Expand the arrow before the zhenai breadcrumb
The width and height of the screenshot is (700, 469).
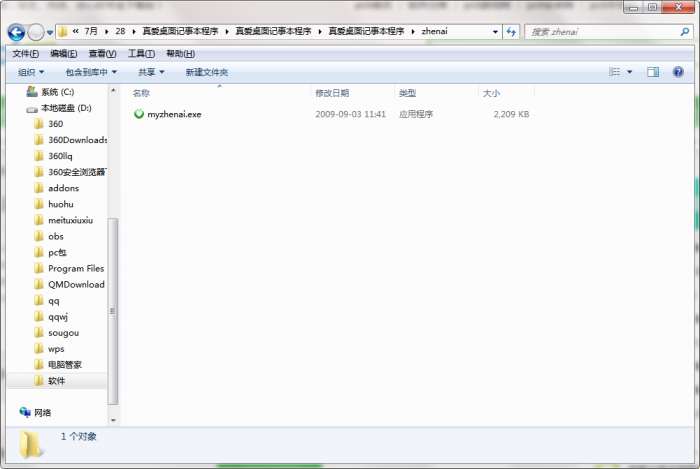pyautogui.click(x=413, y=32)
